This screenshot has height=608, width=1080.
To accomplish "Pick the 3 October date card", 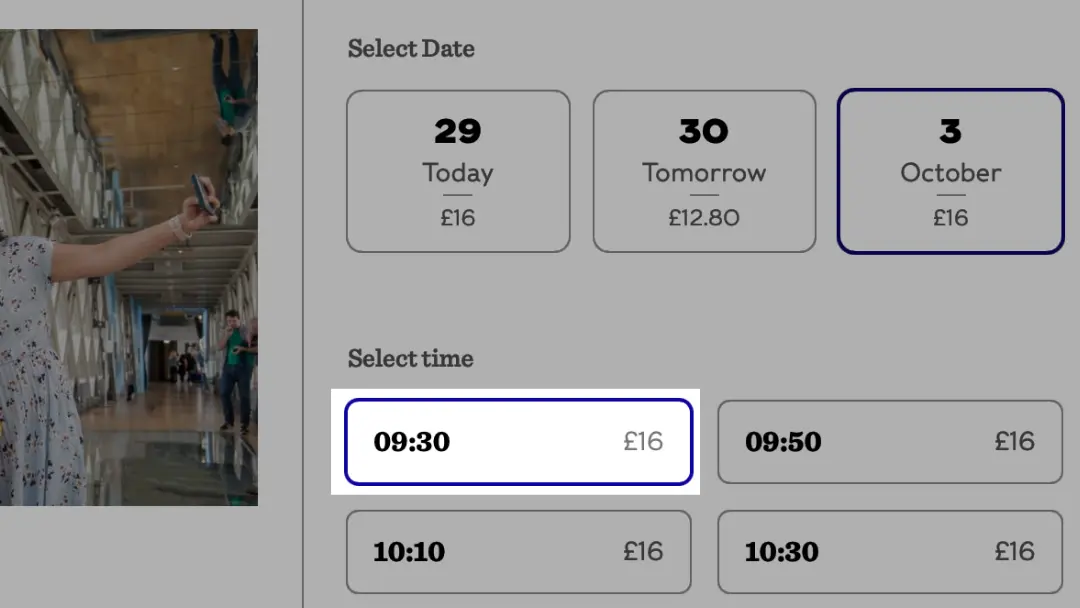I will pos(950,171).
